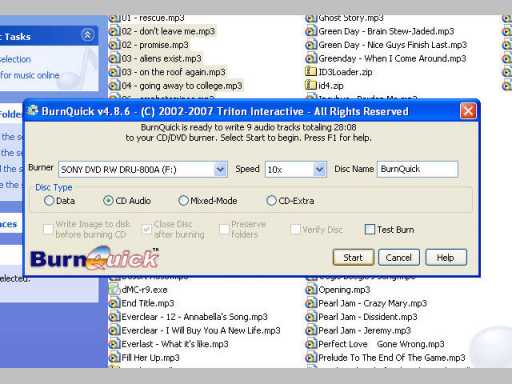Click the mp3 icon of 04 - going away to college.mp3
Image resolution: width=512 pixels, height=384 pixels.
(x=114, y=86)
